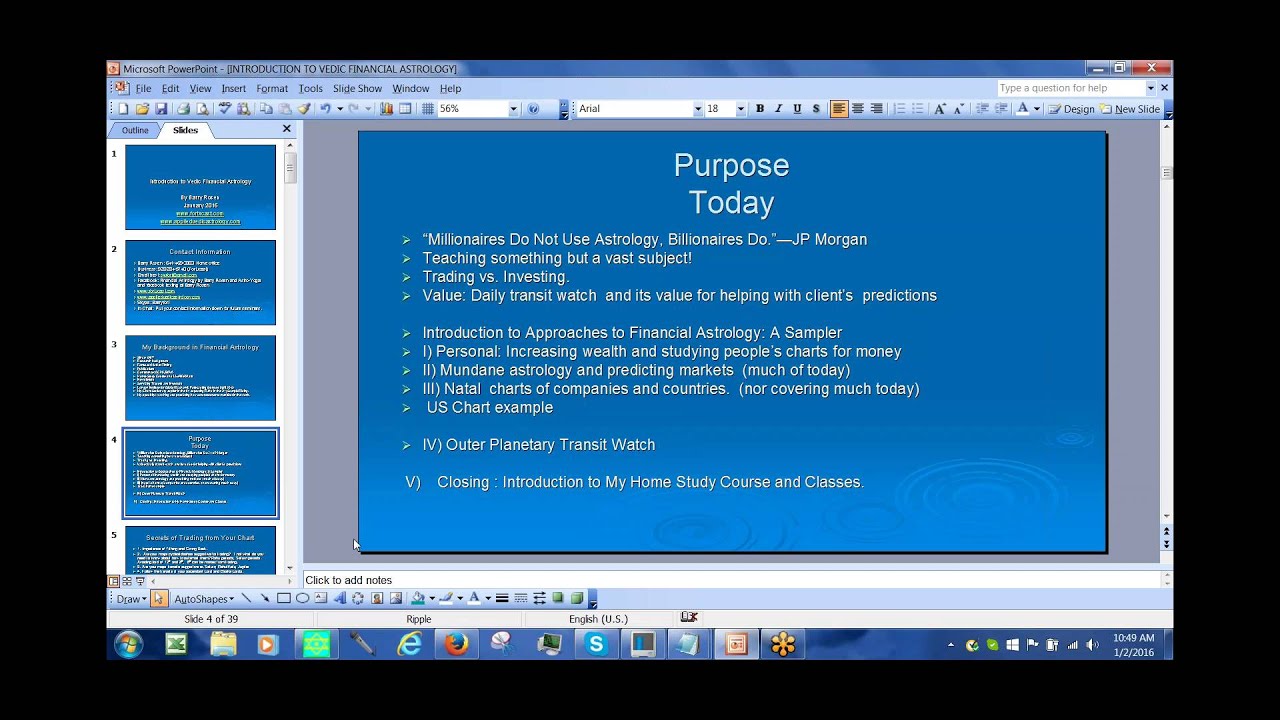Switch to Slide Sorter View
The height and width of the screenshot is (720, 1280).
[126, 581]
